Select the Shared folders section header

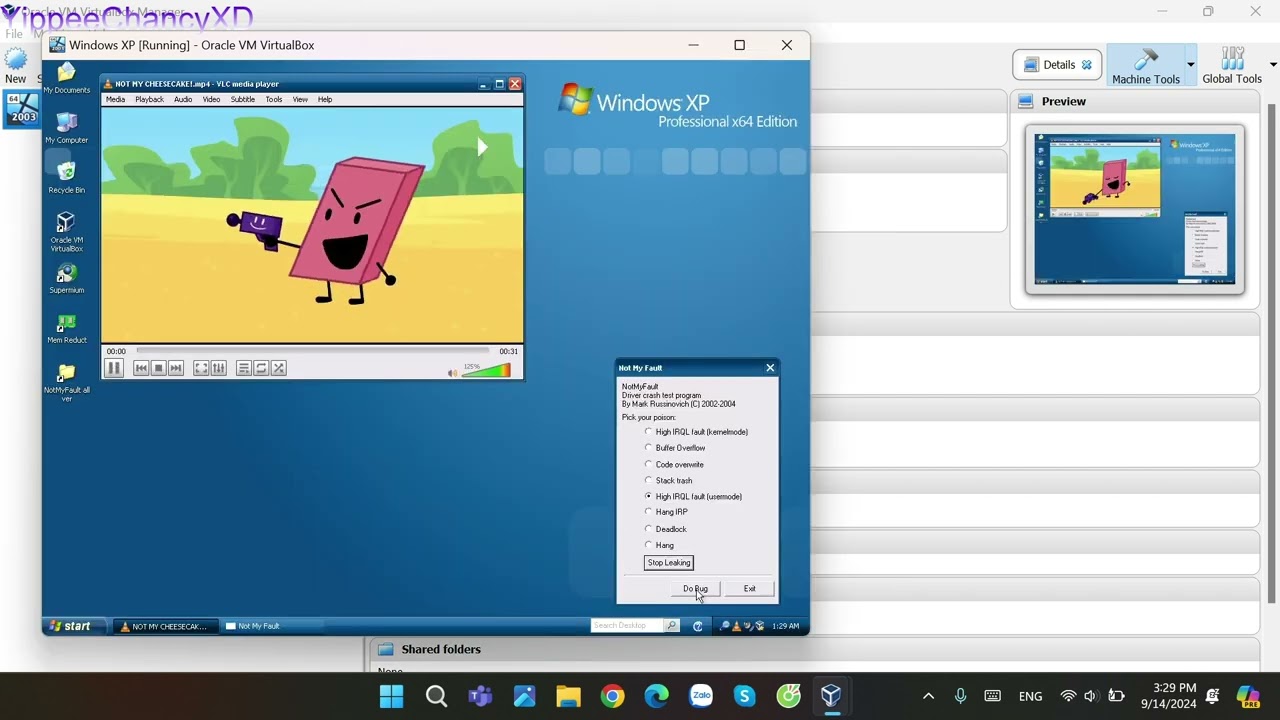[x=441, y=649]
